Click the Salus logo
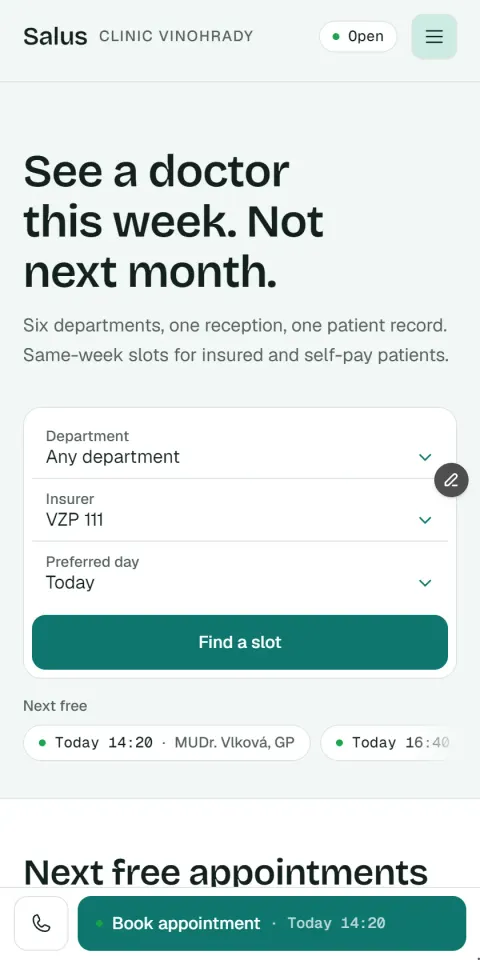 point(55,37)
